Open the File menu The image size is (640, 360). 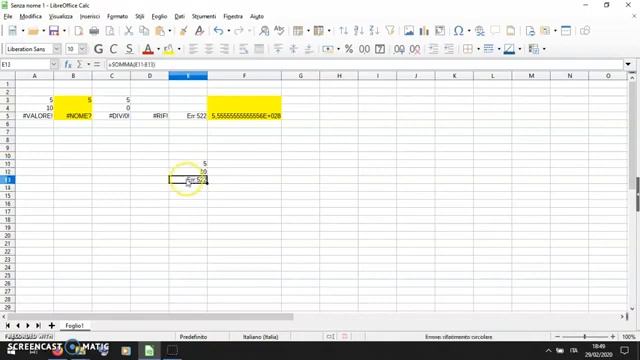coord(8,16)
